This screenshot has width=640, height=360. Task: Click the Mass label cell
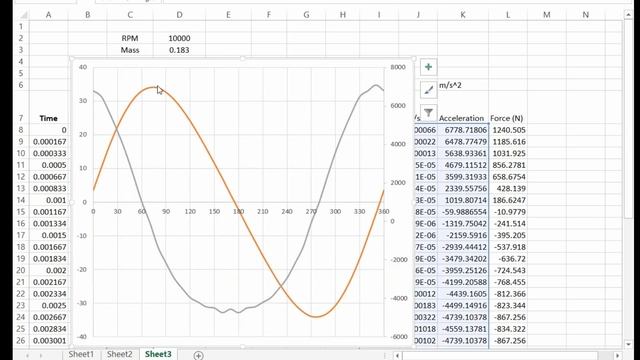[x=130, y=50]
